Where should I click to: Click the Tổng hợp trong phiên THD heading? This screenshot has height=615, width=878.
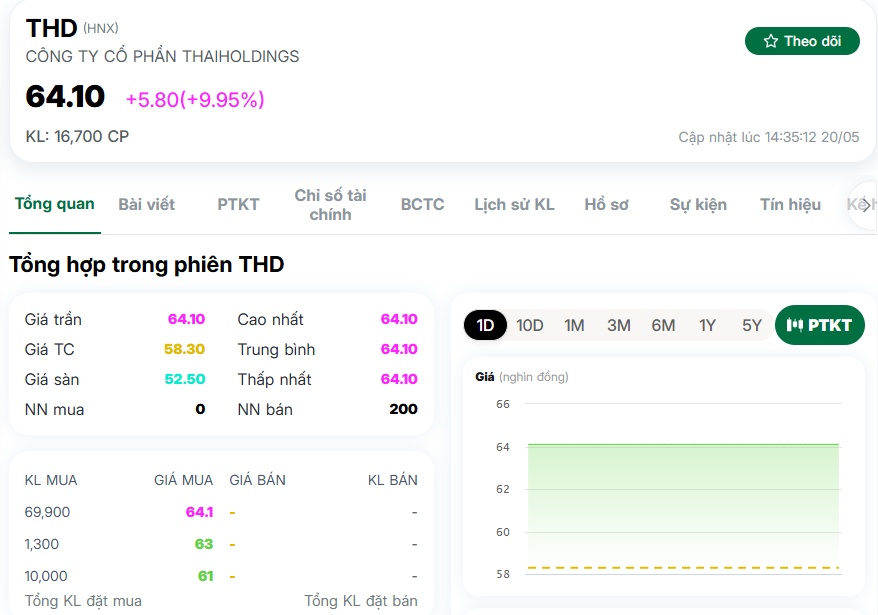point(147,264)
